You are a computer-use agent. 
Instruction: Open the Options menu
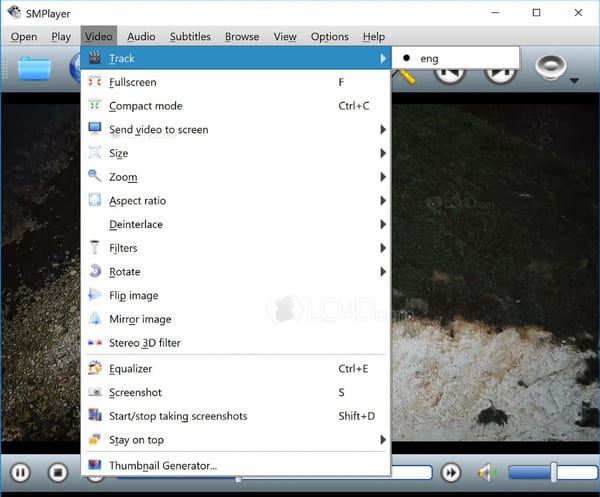point(329,37)
